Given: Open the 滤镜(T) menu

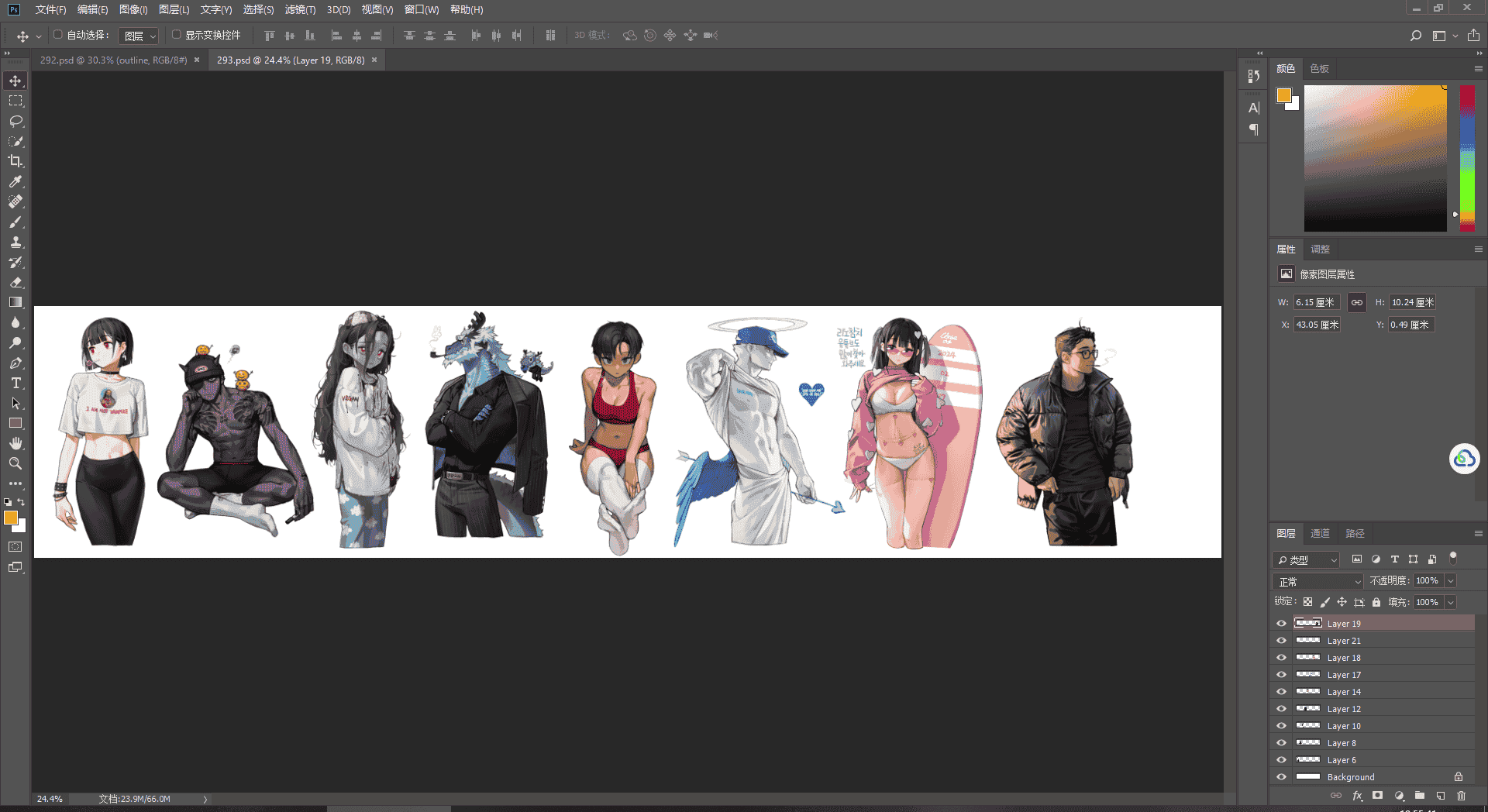Looking at the screenshot, I should [x=300, y=9].
